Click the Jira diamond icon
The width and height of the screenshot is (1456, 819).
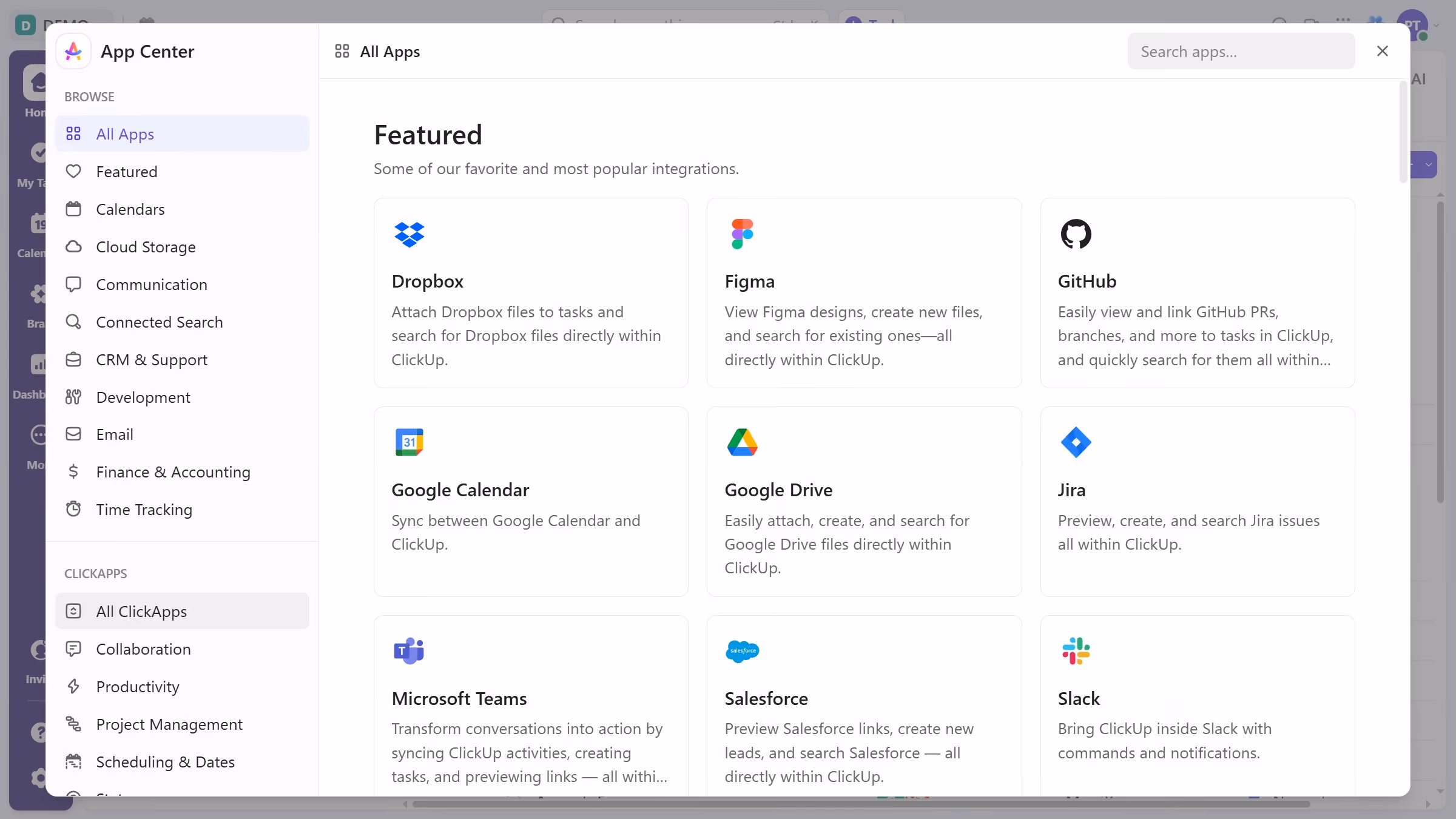(1076, 442)
